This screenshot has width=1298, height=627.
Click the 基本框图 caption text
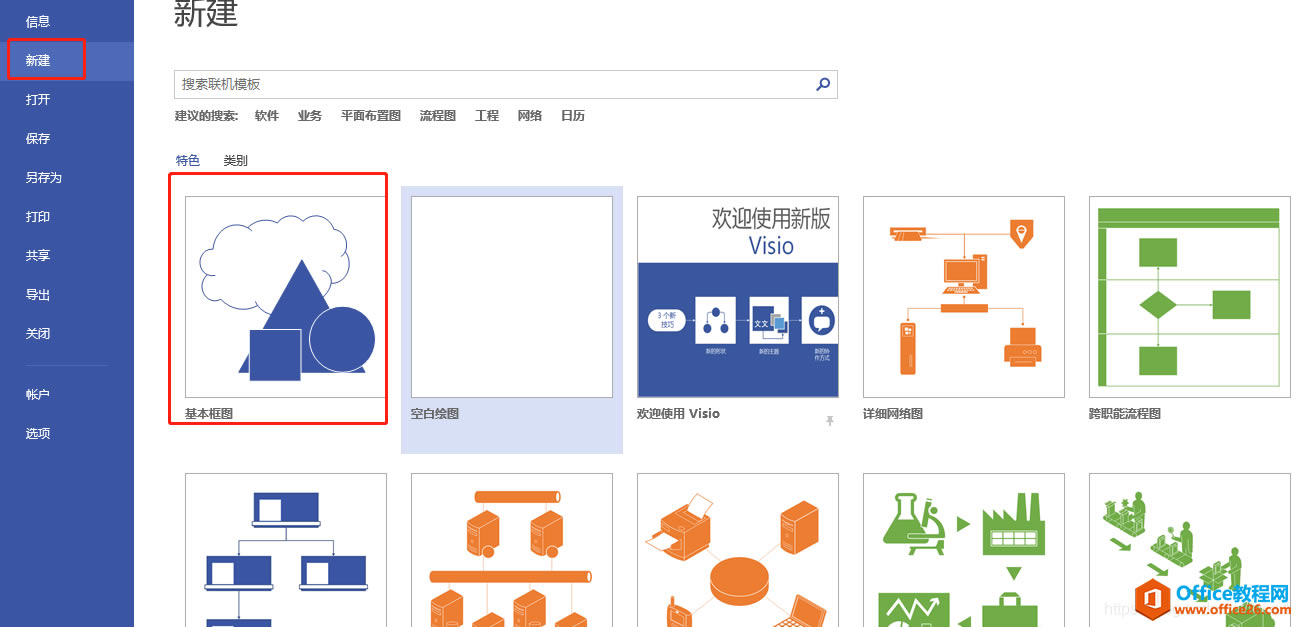(x=209, y=413)
